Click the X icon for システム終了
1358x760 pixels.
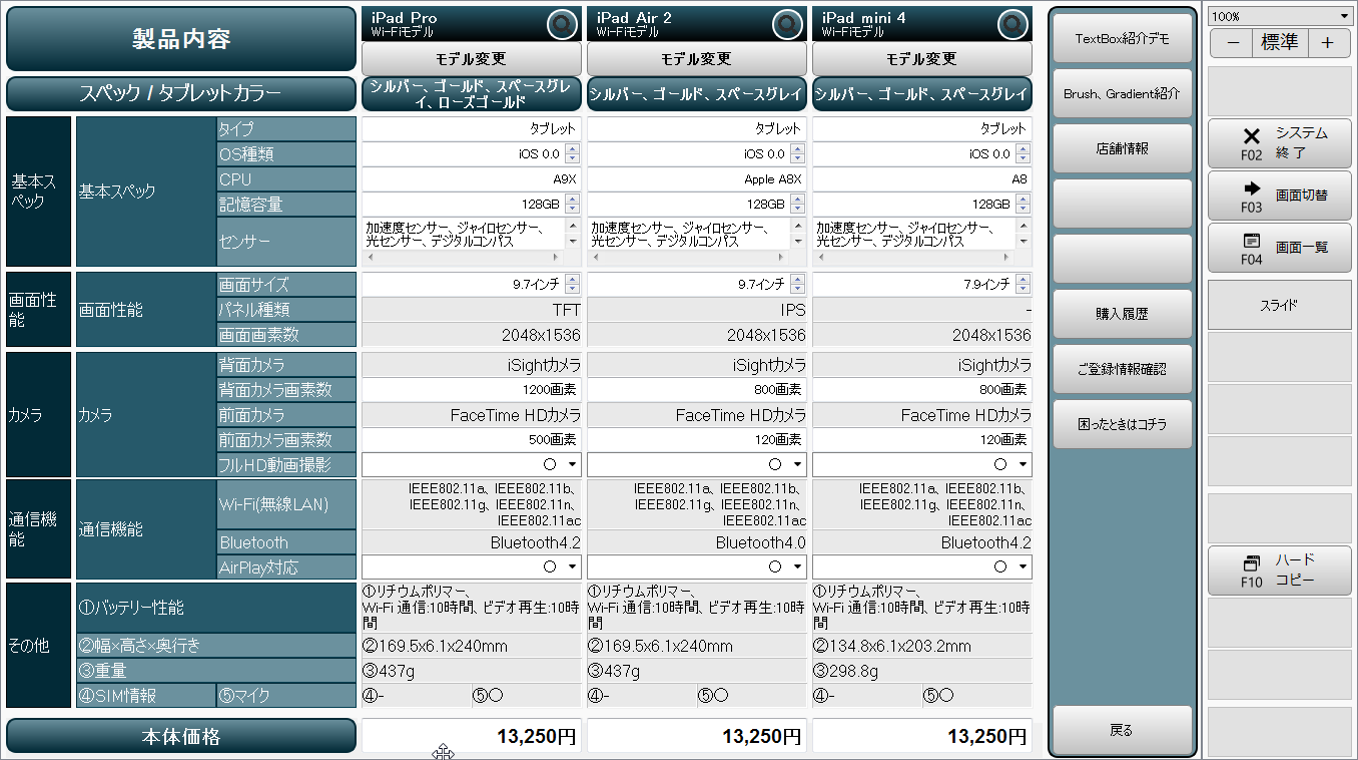(x=1251, y=137)
